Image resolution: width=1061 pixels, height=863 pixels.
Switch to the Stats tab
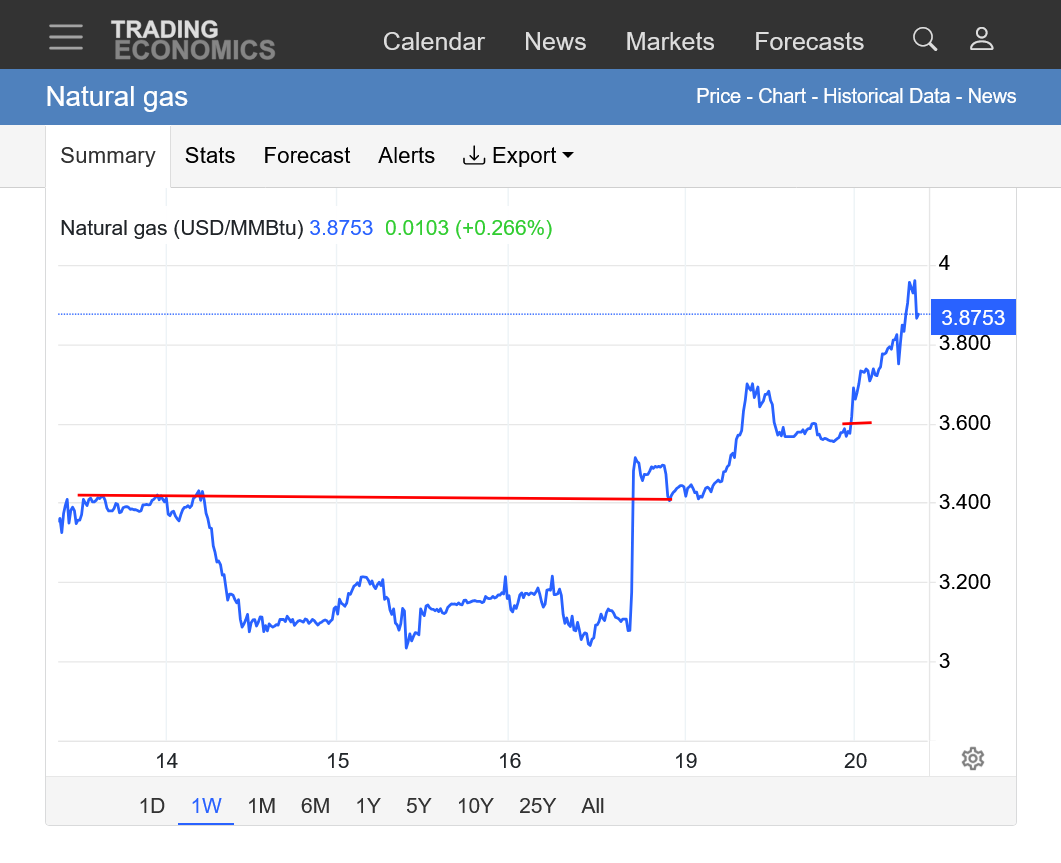[x=210, y=156]
